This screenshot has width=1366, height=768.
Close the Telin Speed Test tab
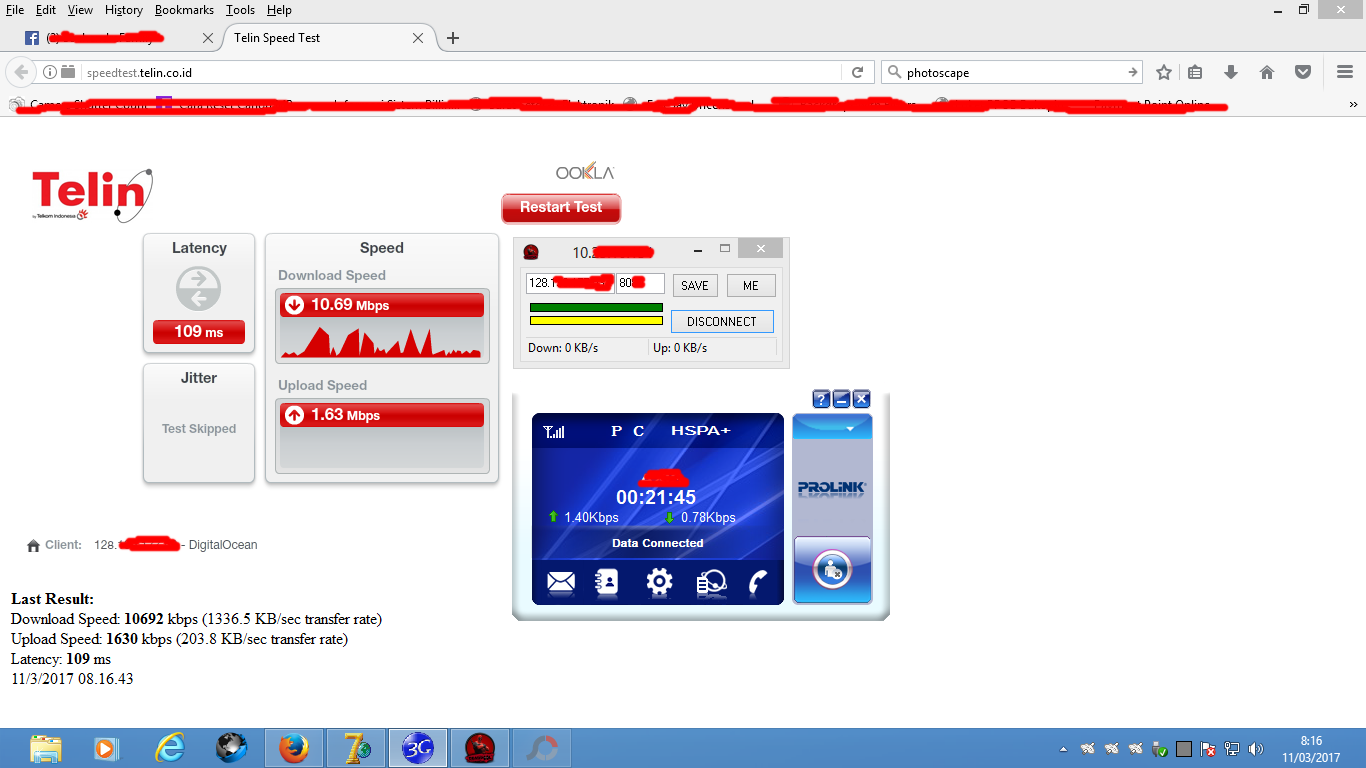pyautogui.click(x=418, y=38)
